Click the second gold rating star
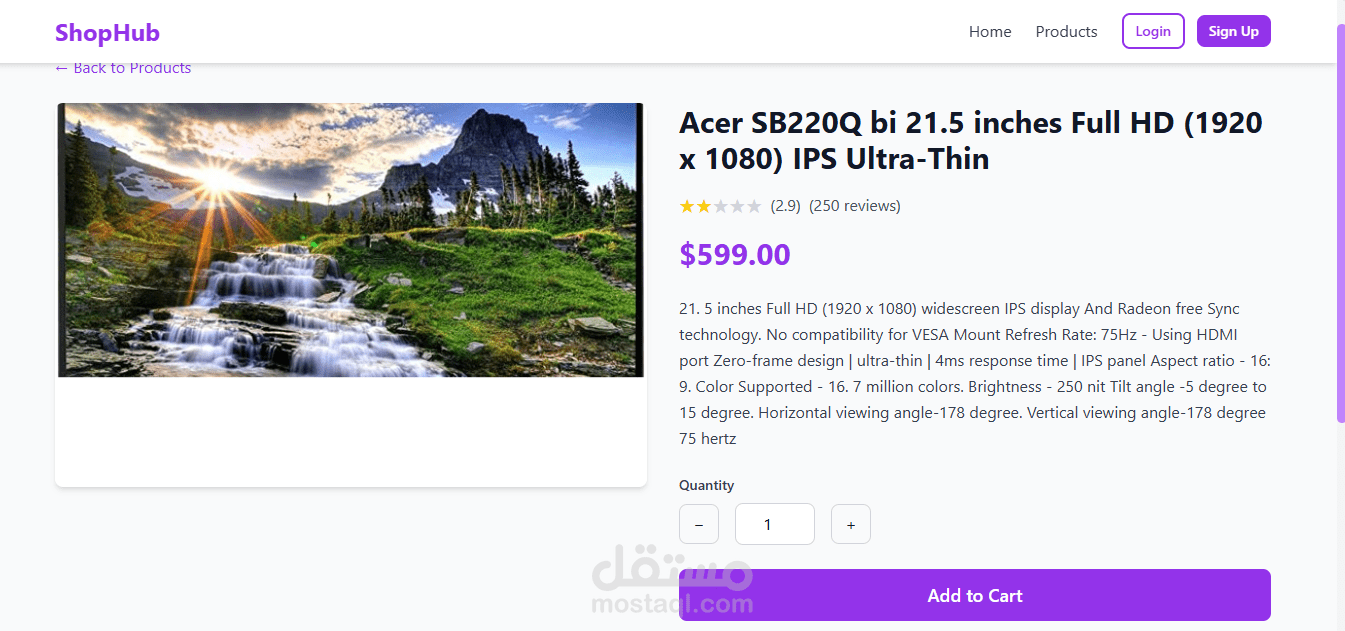Screen dimensions: 1345x631 pos(704,207)
